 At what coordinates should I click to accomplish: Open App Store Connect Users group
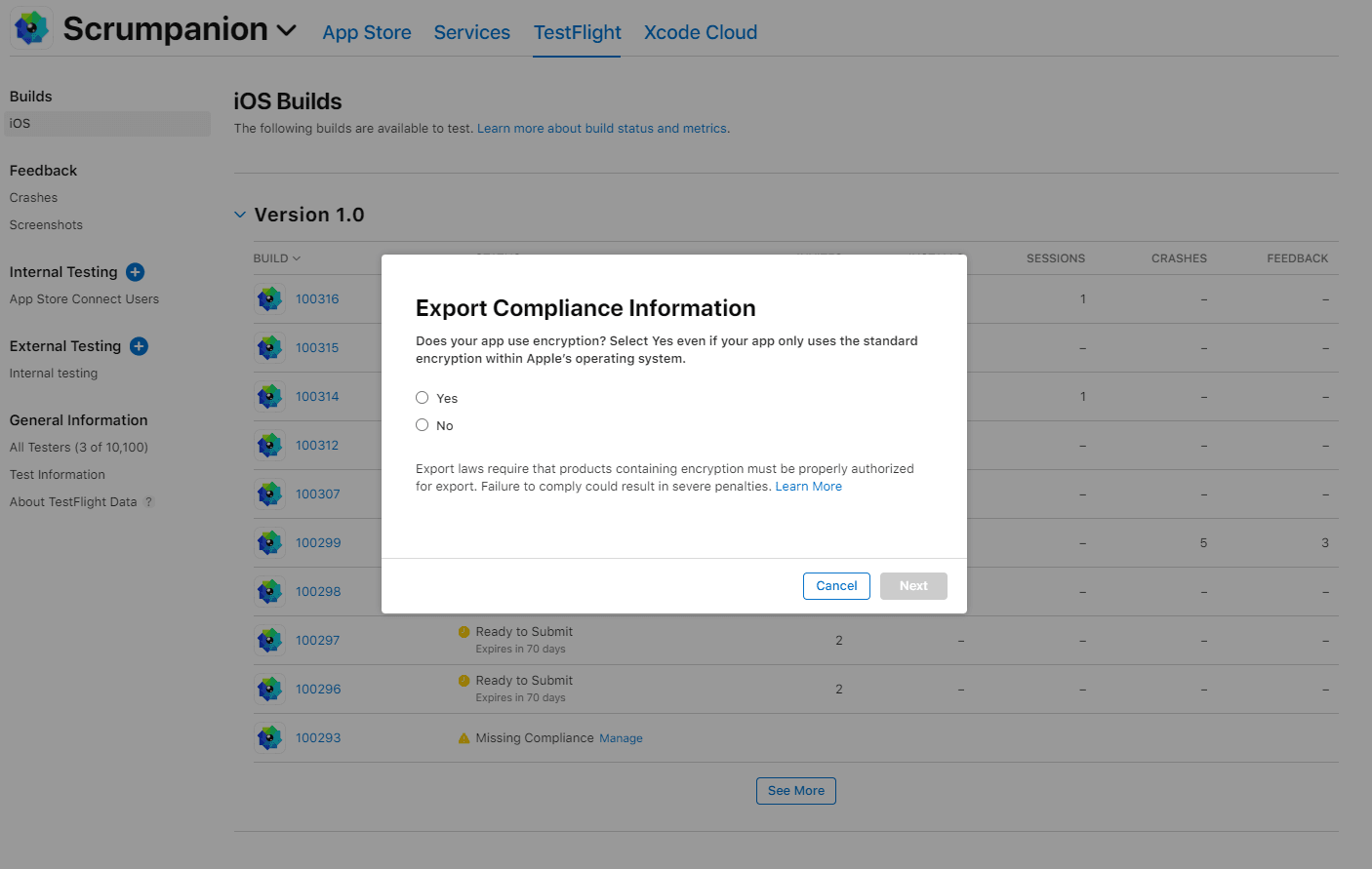[84, 299]
